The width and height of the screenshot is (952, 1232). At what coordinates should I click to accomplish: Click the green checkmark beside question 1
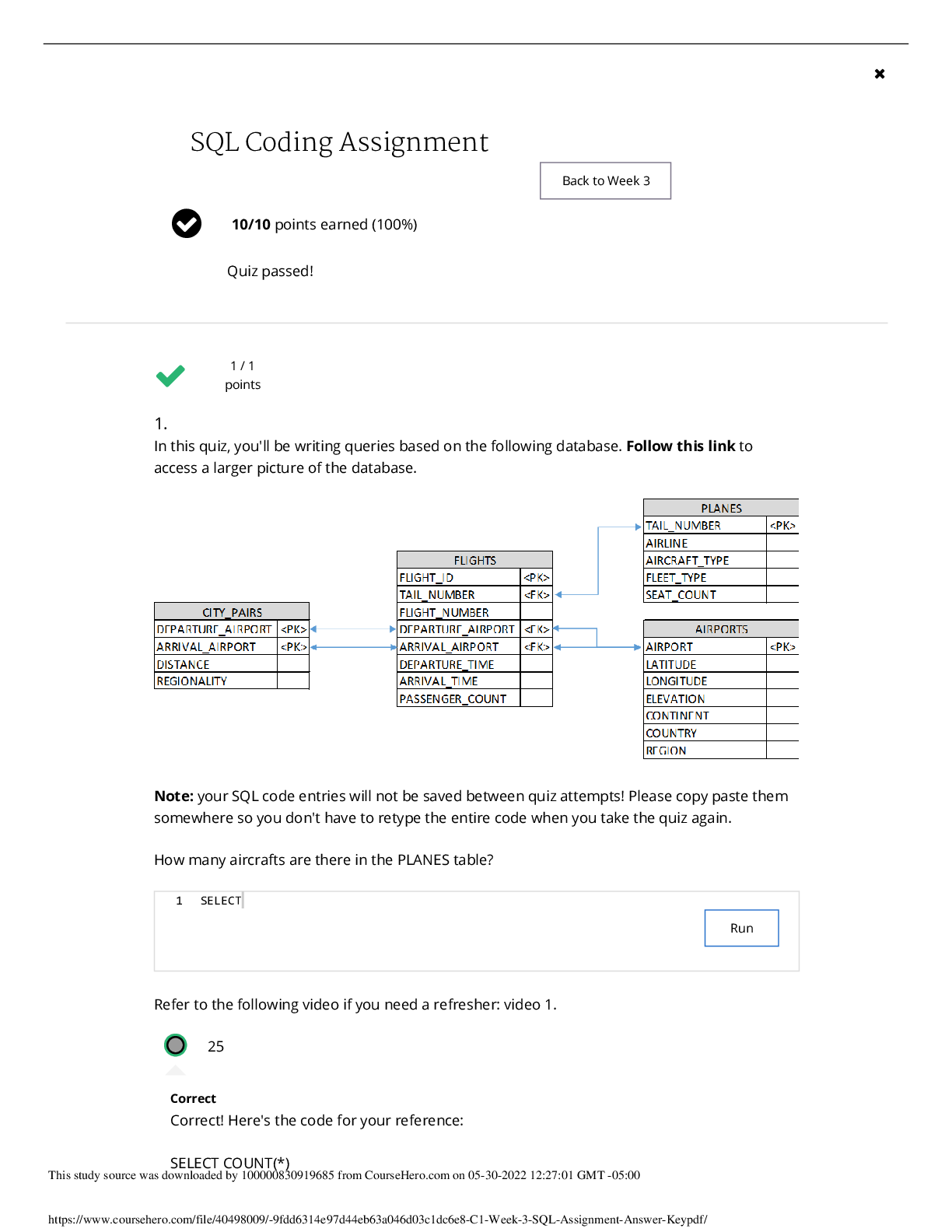[x=170, y=376]
